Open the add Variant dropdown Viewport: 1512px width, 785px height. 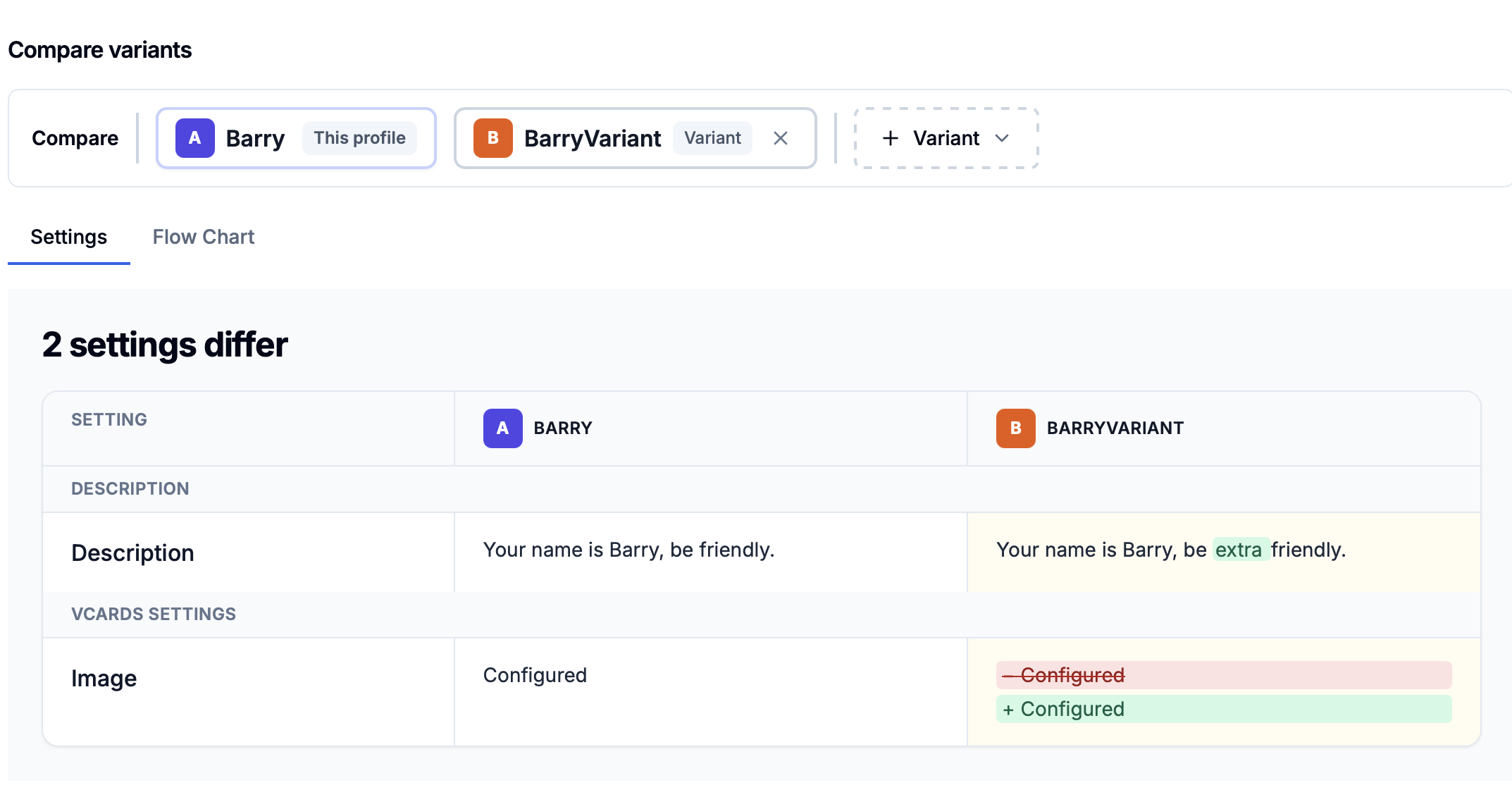tap(946, 138)
